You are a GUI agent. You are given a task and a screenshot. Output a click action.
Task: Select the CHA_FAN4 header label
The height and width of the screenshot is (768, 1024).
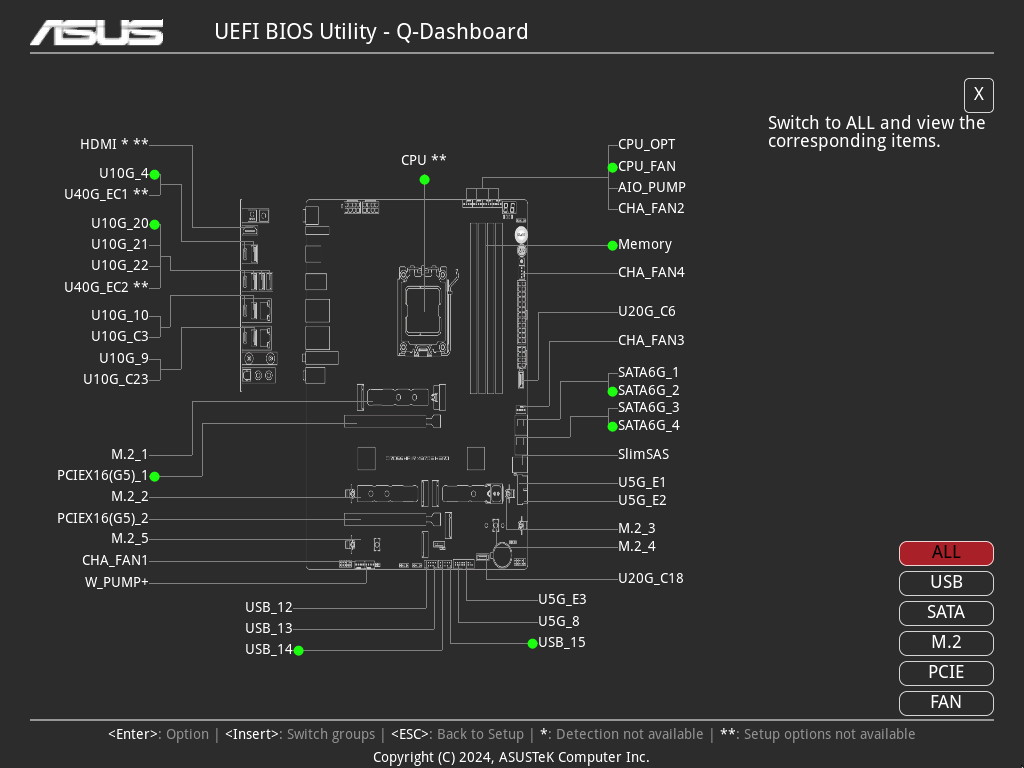click(651, 272)
